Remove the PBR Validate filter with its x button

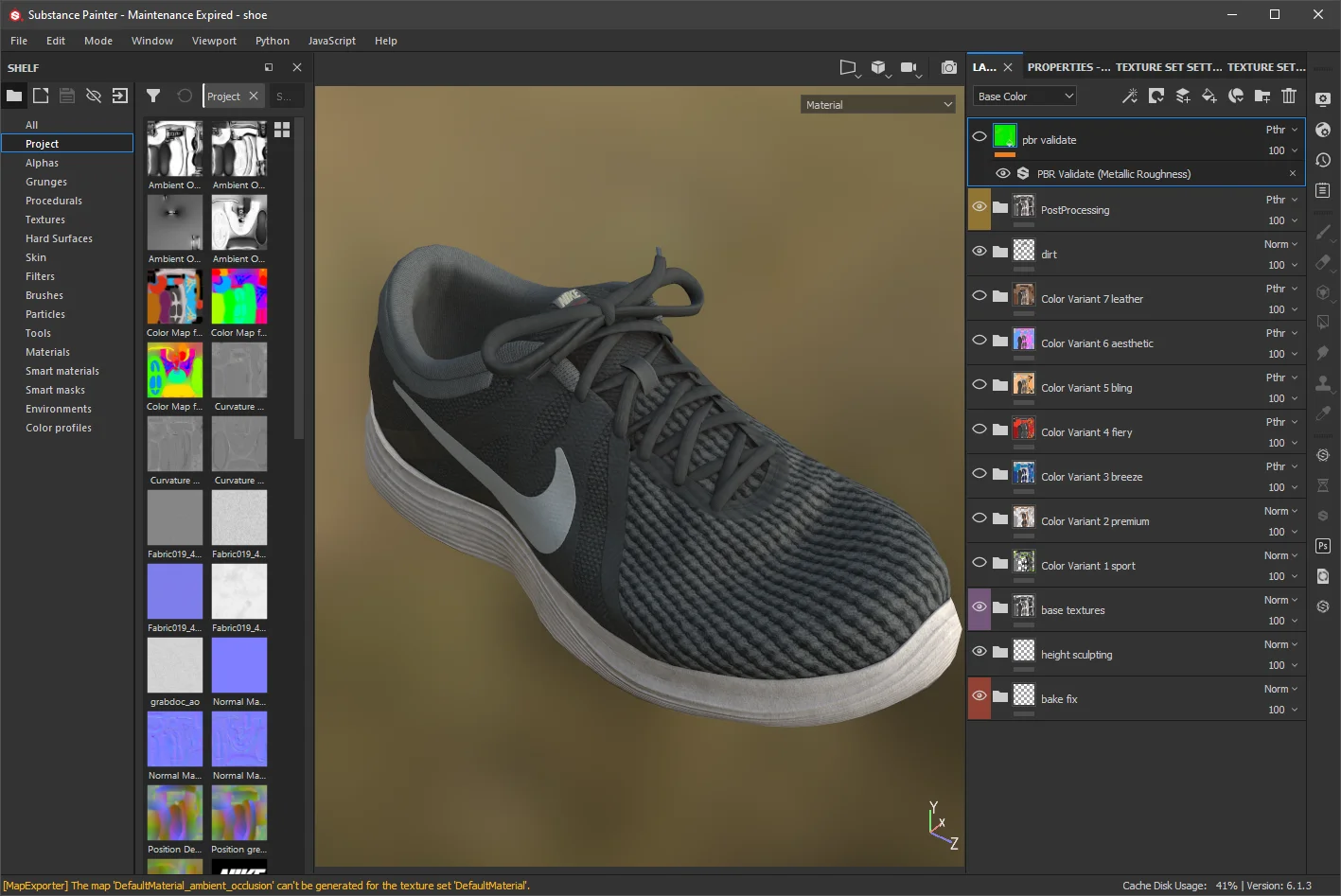1292,173
